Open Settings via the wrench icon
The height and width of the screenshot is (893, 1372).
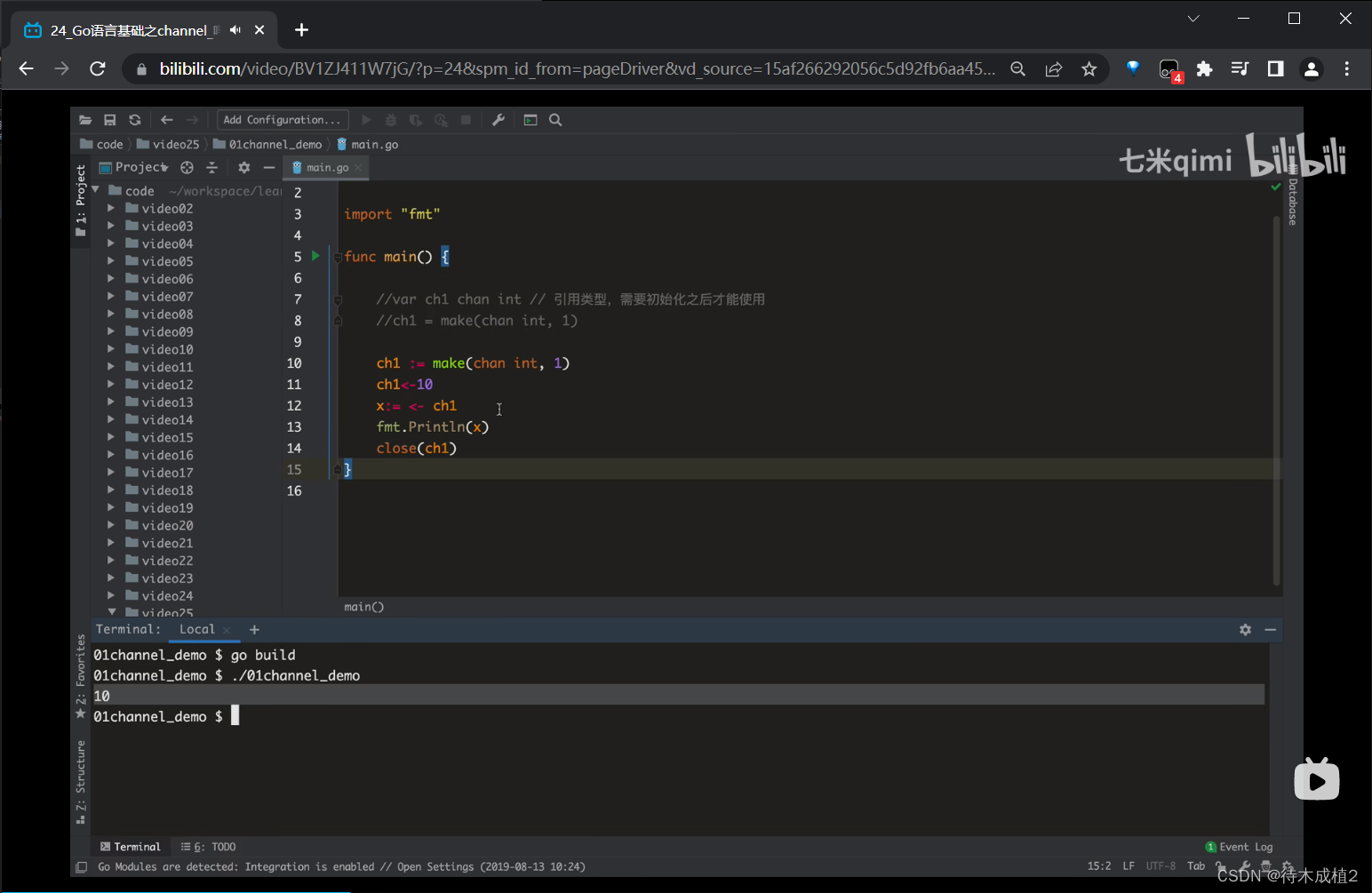point(499,120)
